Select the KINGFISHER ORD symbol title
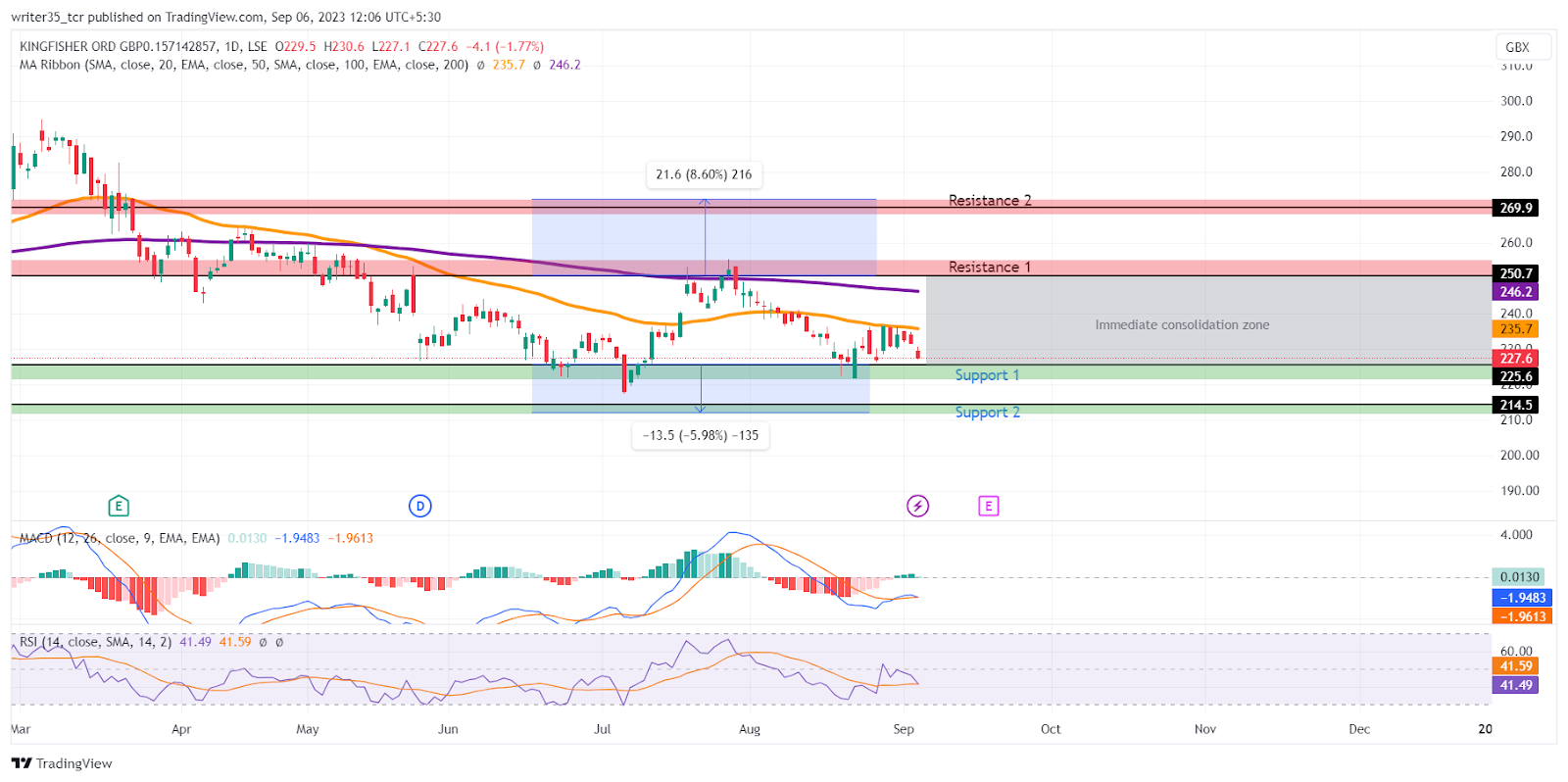 [143, 46]
